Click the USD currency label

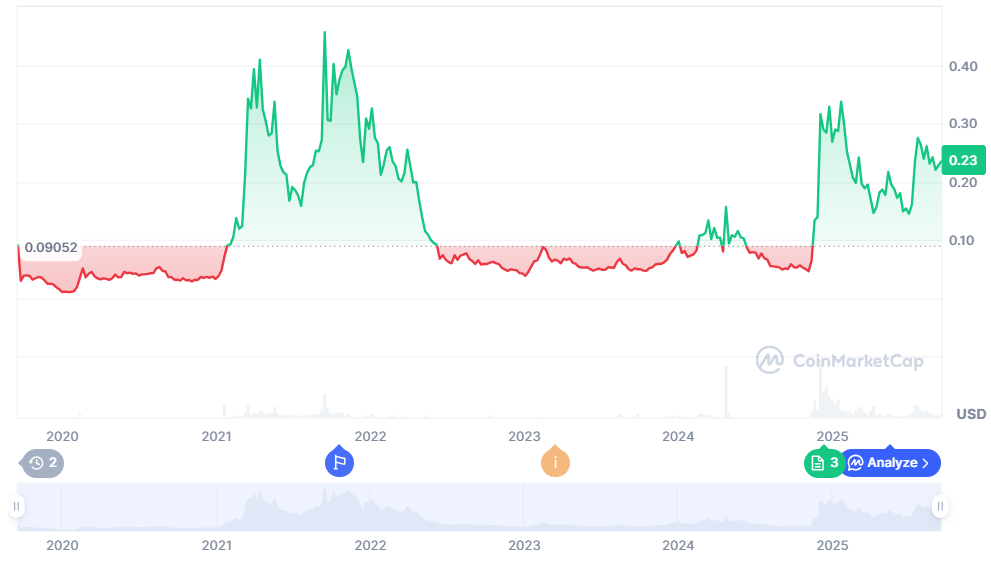coord(970,414)
